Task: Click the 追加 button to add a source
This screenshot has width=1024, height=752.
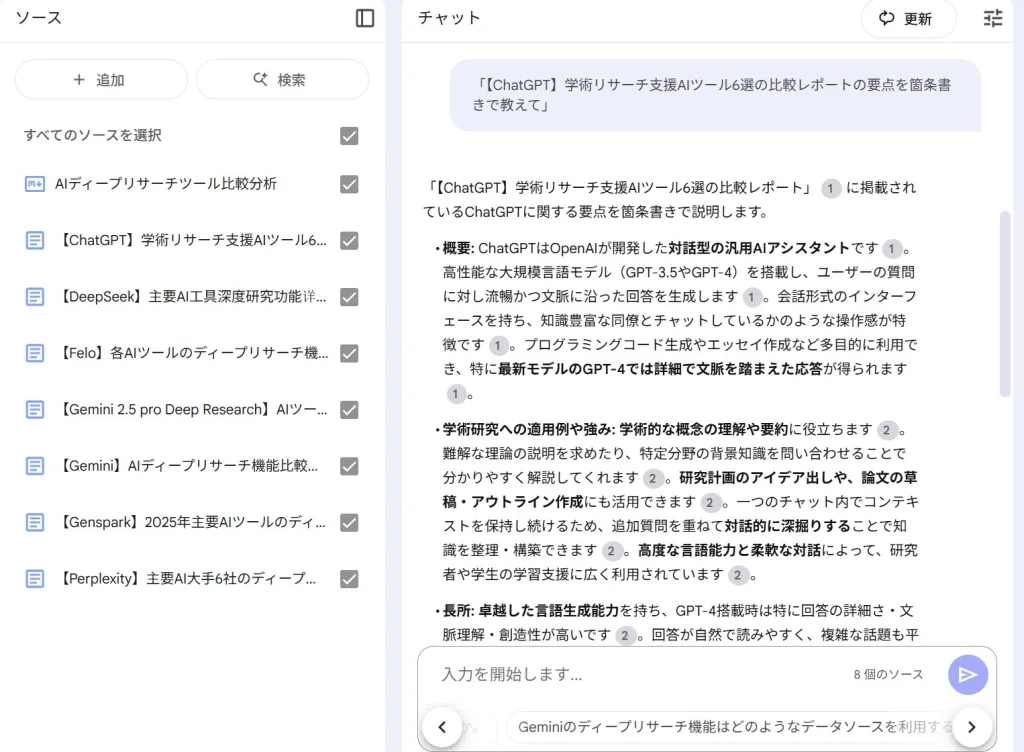Action: point(101,80)
